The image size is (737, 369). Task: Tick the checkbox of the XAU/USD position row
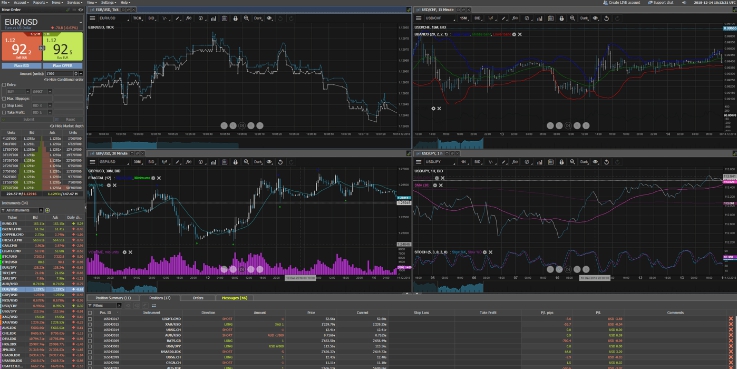coord(90,324)
